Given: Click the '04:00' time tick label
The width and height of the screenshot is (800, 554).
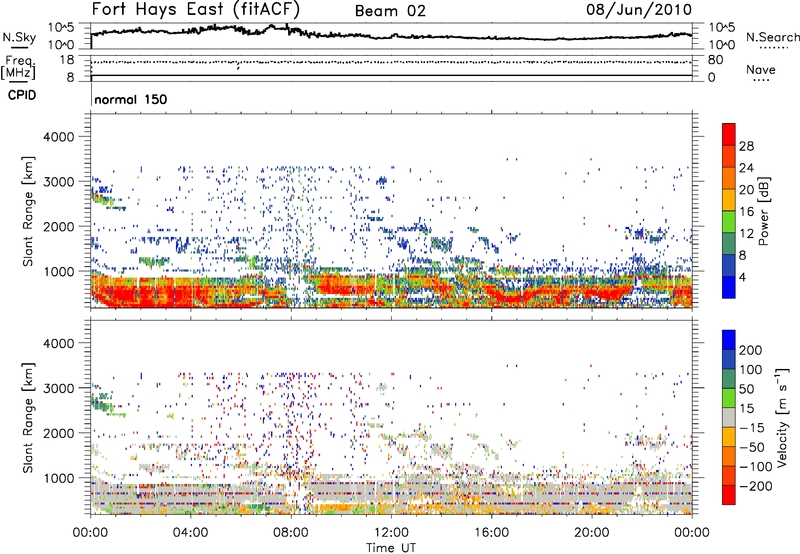Looking at the screenshot, I should [x=190, y=533].
